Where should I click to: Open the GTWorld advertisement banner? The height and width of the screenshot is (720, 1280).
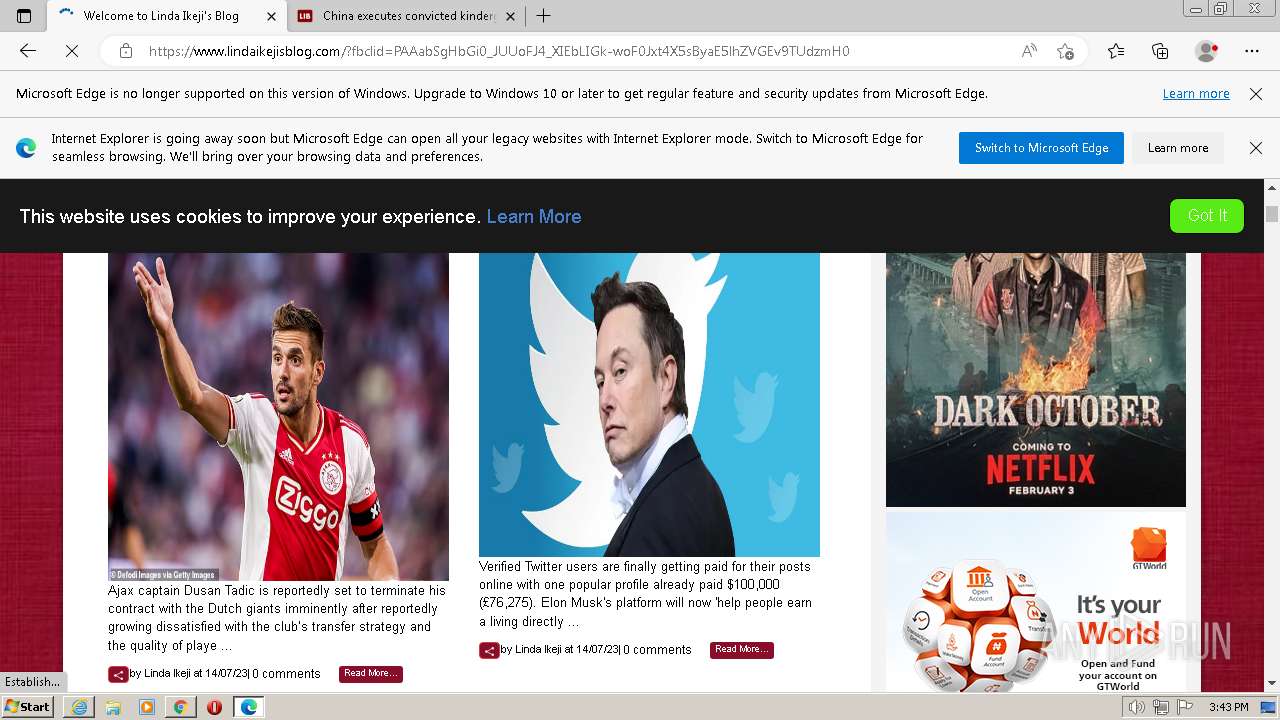coord(1036,602)
